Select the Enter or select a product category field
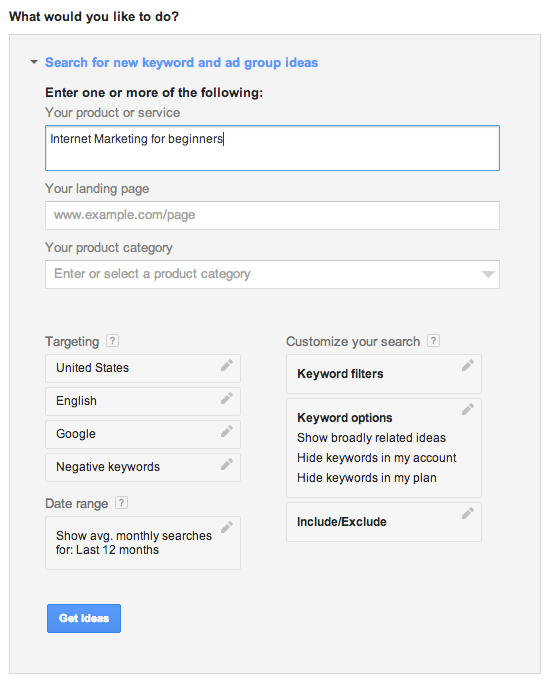This screenshot has width=550, height=682. (272, 274)
